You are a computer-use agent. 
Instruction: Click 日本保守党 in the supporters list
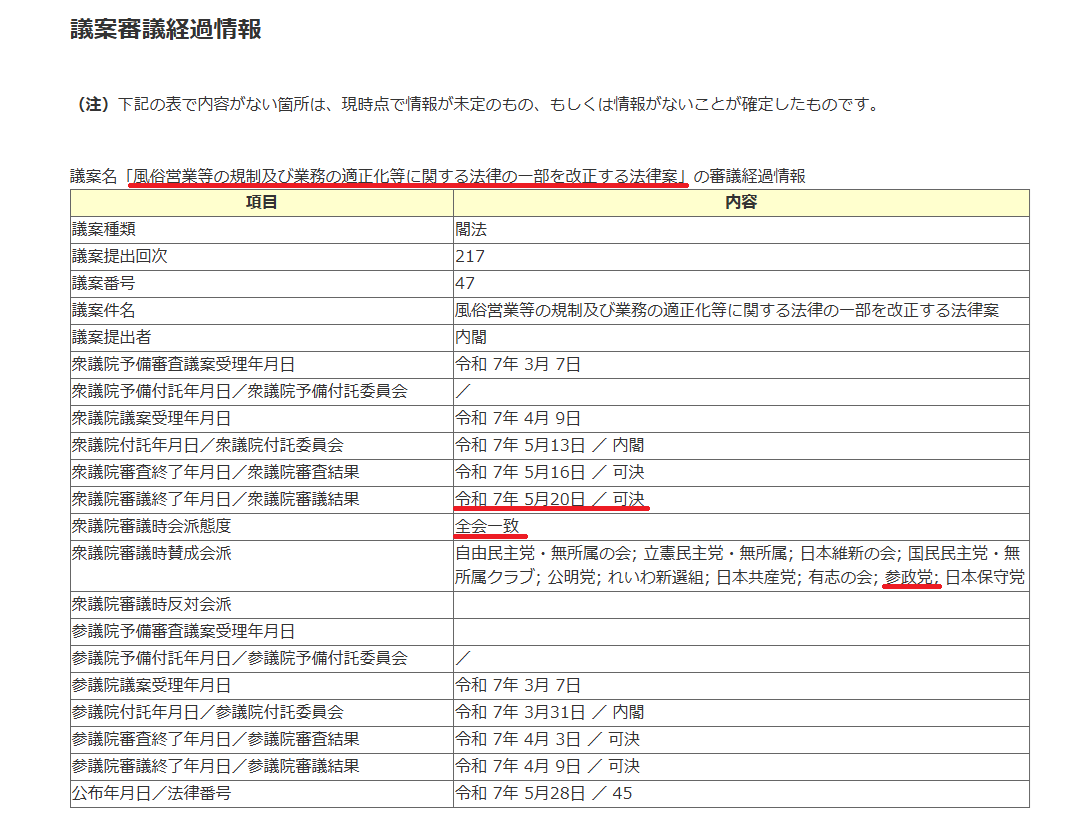coord(985,578)
